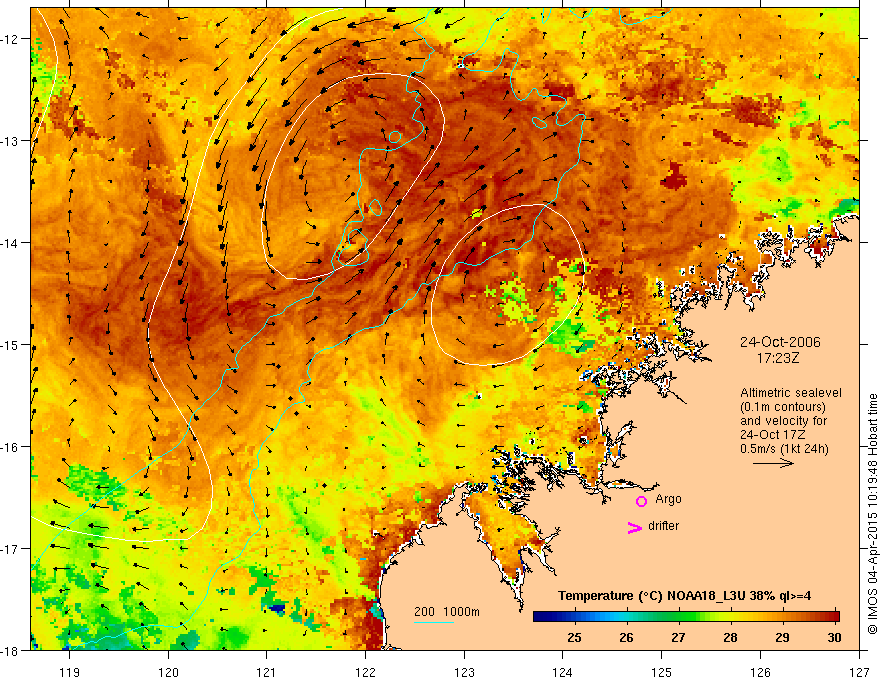Viewport: 880px width, 680px height.
Task: Click the longitude axis label 127
Action: (859, 672)
